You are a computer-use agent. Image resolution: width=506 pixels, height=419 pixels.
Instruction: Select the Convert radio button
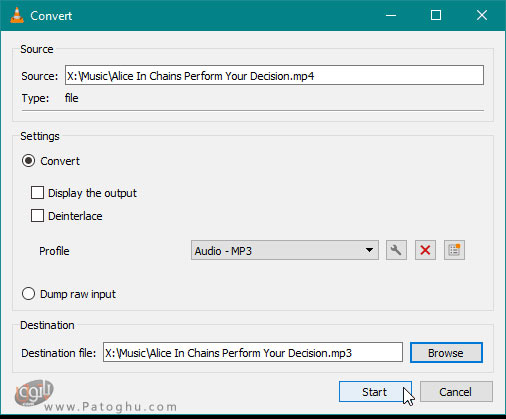[28, 161]
